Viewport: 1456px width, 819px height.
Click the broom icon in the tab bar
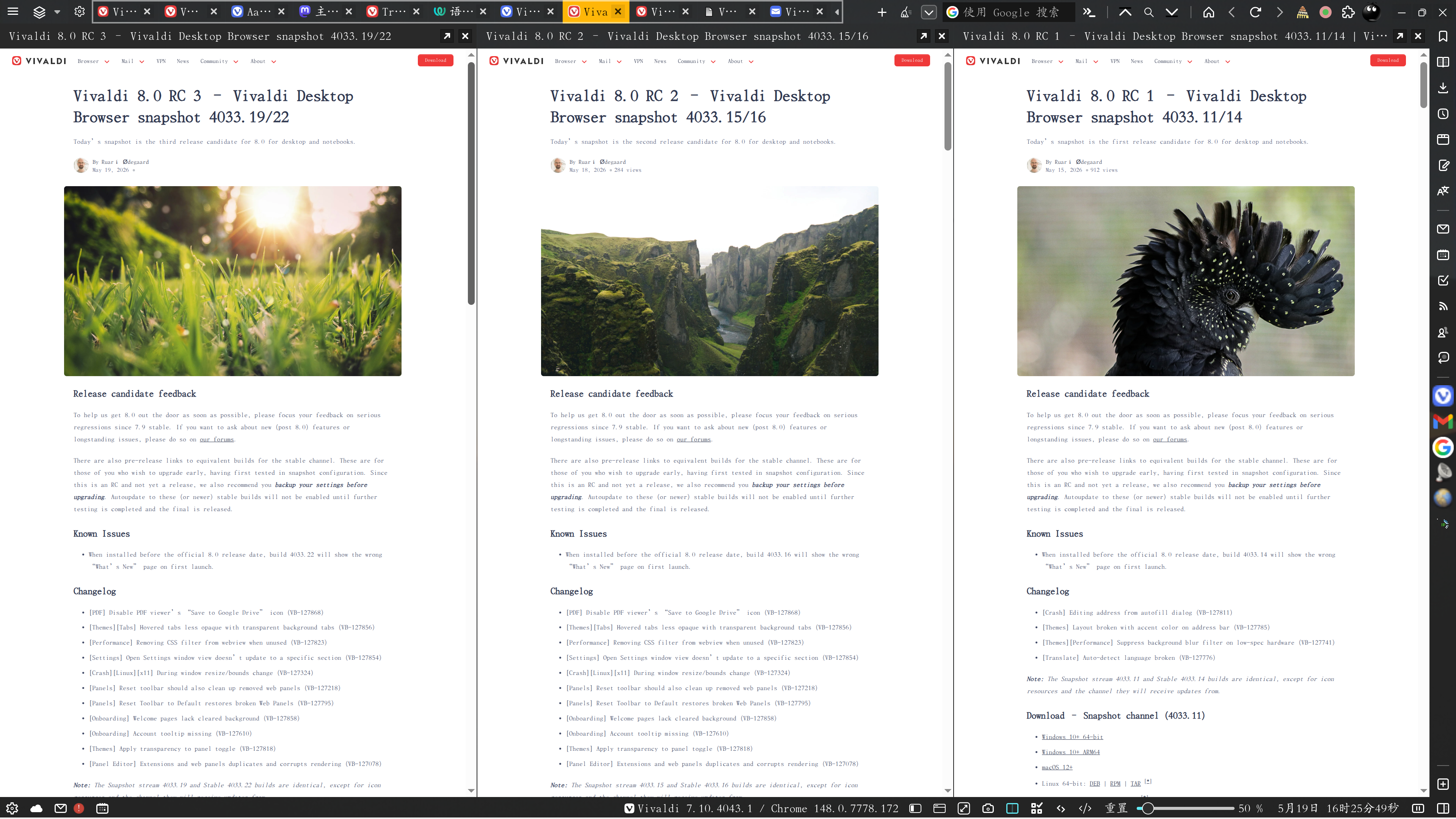pos(905,12)
